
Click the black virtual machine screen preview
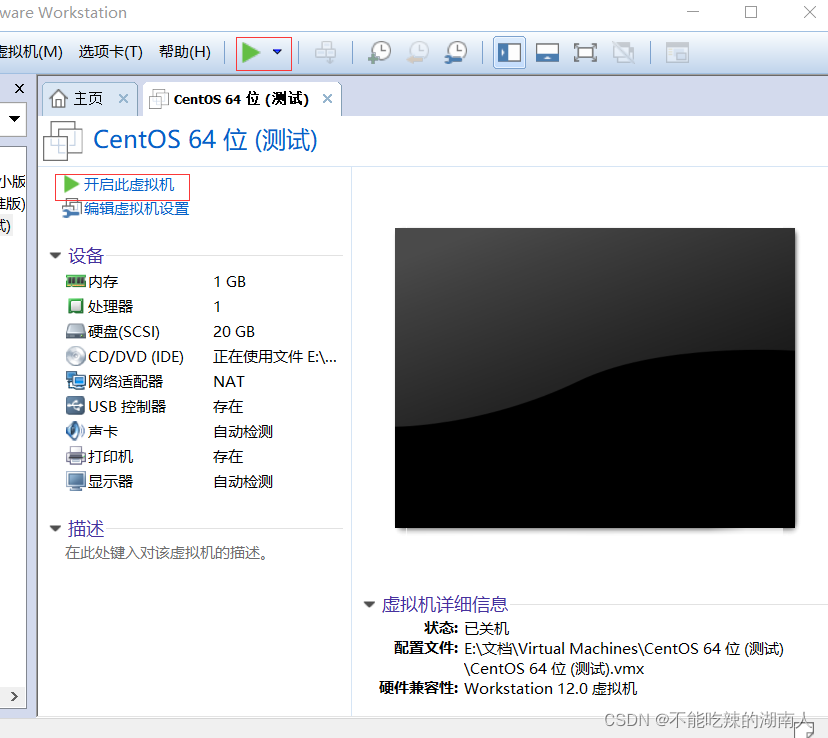(595, 378)
